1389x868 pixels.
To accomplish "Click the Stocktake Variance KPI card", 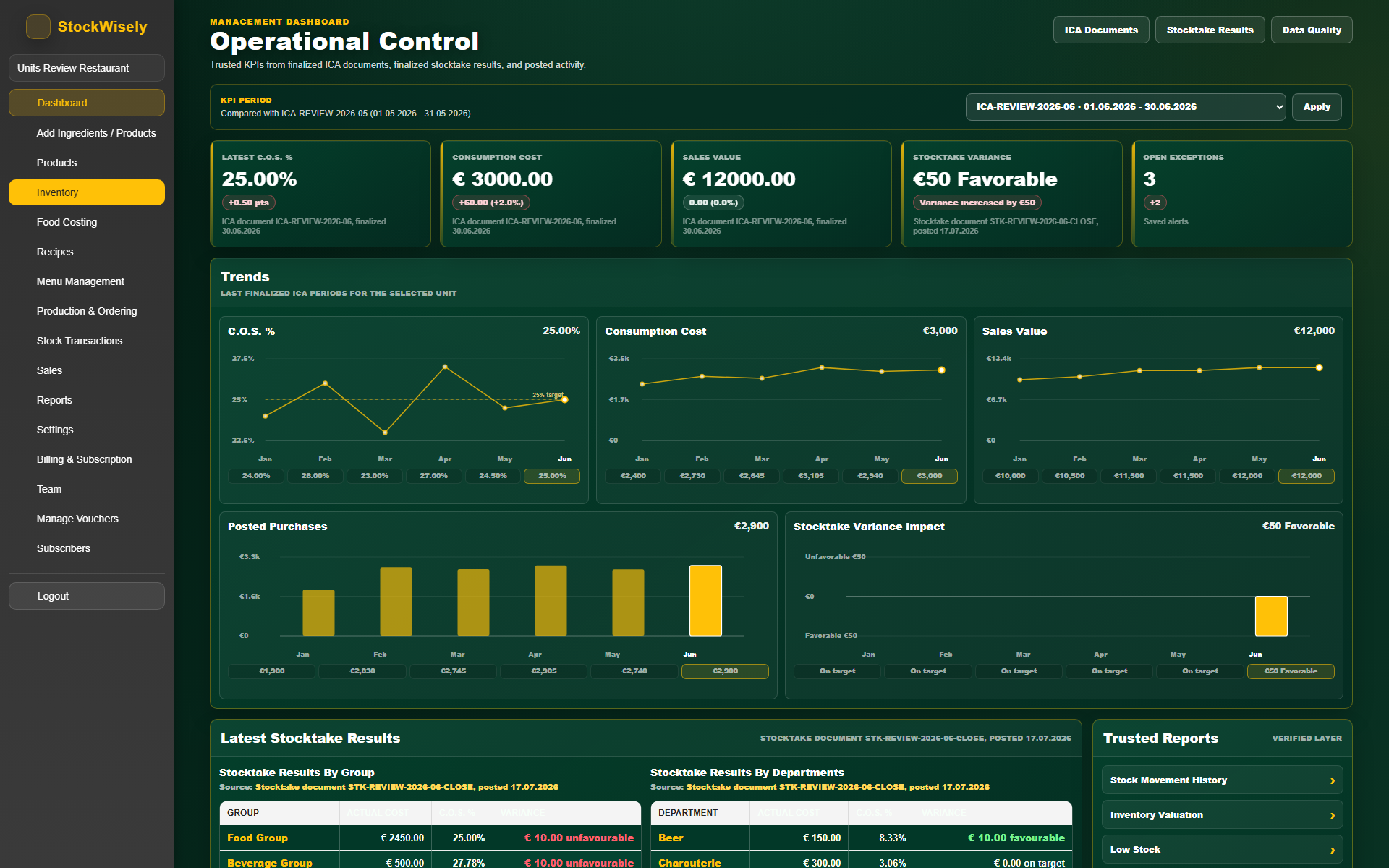I will click(x=1012, y=194).
